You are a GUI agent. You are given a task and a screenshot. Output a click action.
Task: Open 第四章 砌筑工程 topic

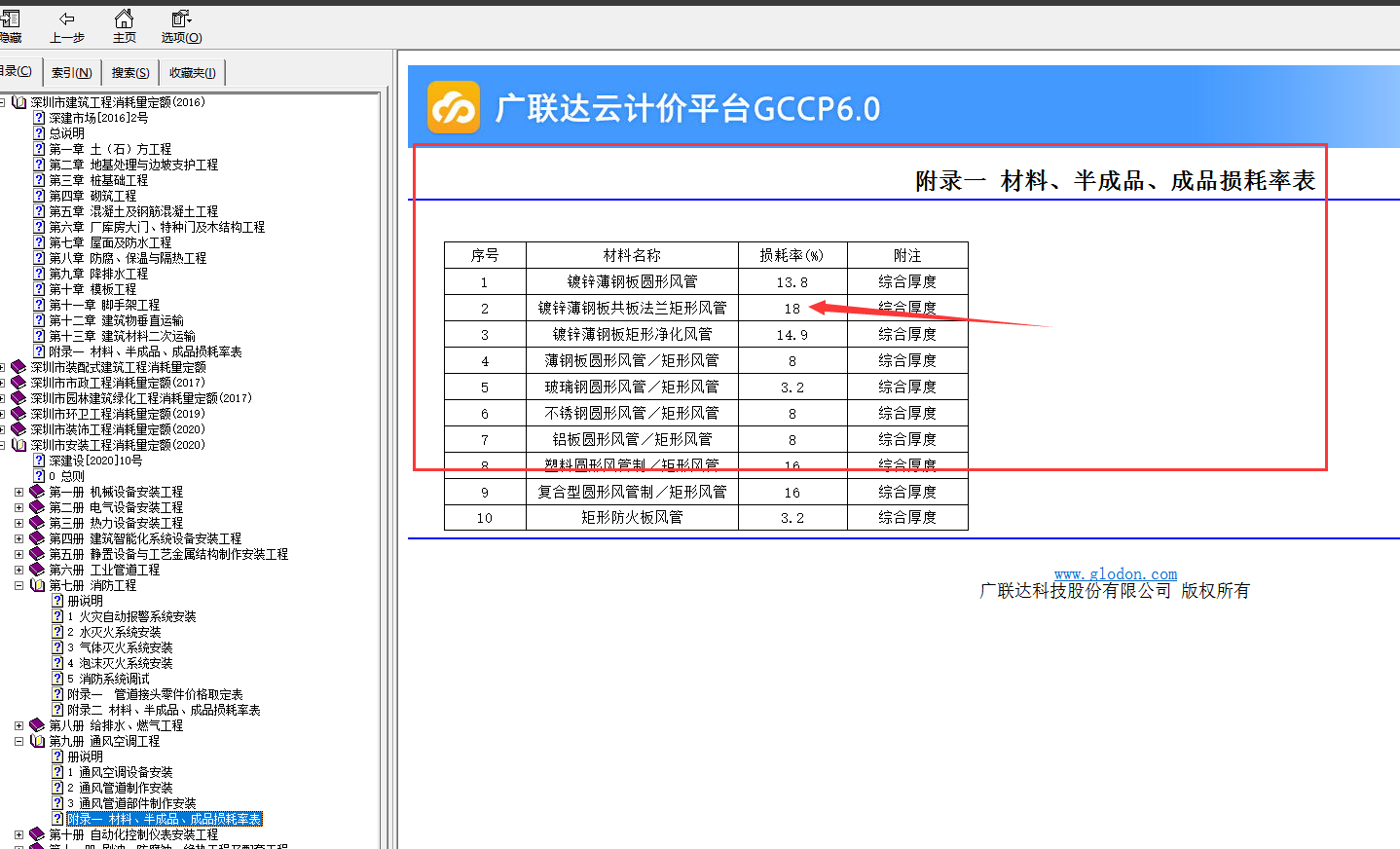92,196
